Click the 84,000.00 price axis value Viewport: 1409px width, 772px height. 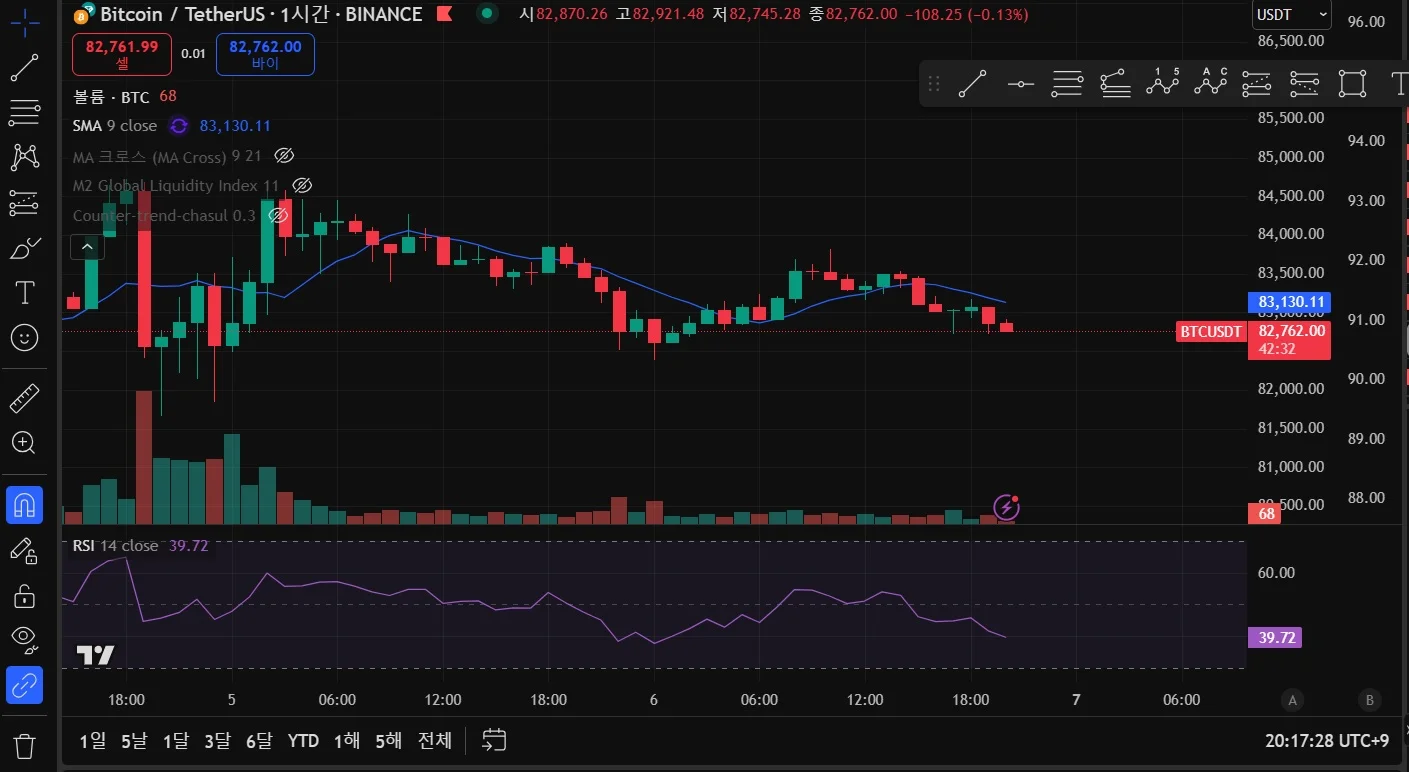(1290, 234)
